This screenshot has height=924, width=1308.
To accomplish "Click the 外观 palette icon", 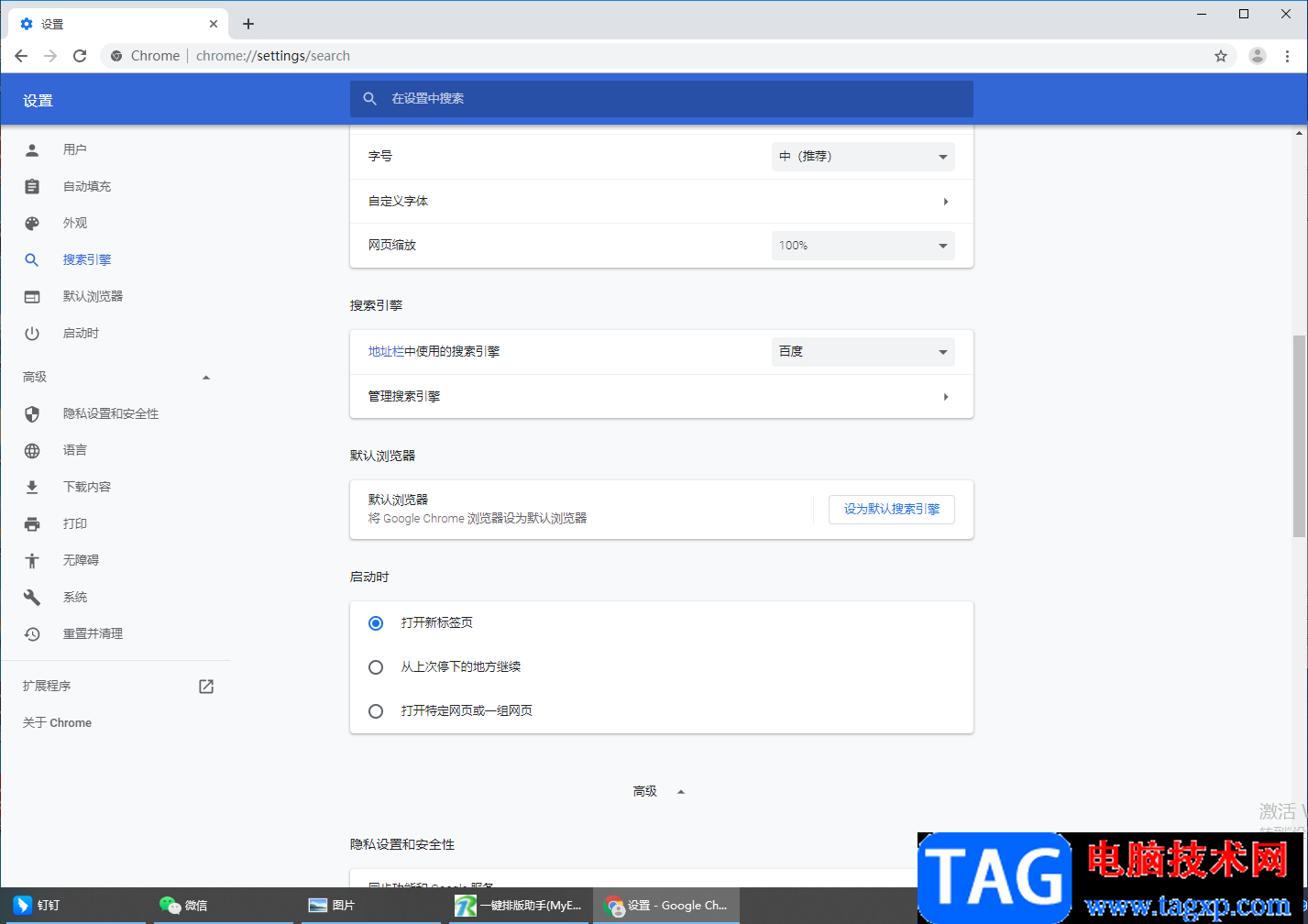I will point(32,223).
